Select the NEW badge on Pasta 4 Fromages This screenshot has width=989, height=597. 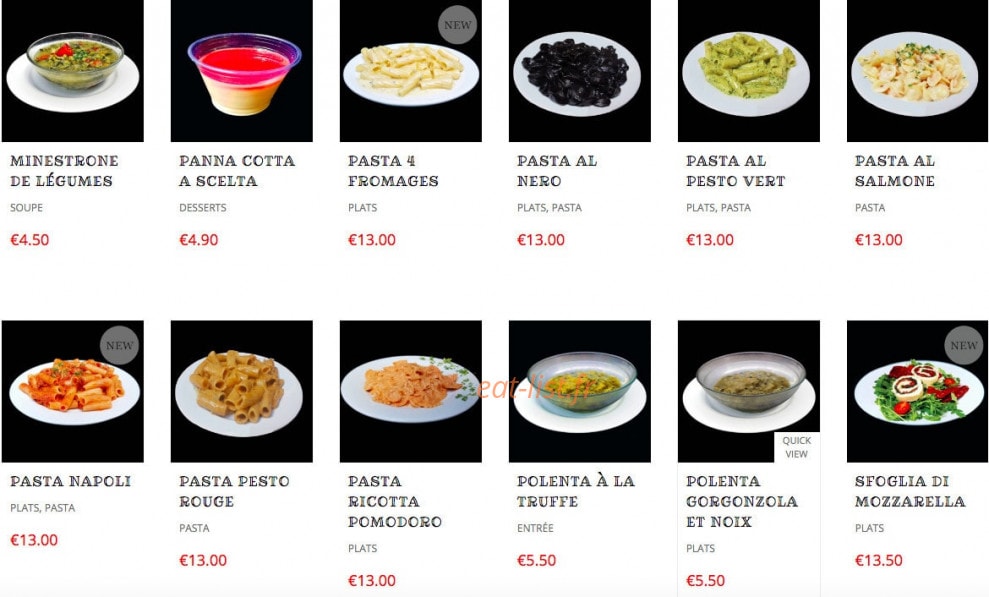tap(457, 25)
